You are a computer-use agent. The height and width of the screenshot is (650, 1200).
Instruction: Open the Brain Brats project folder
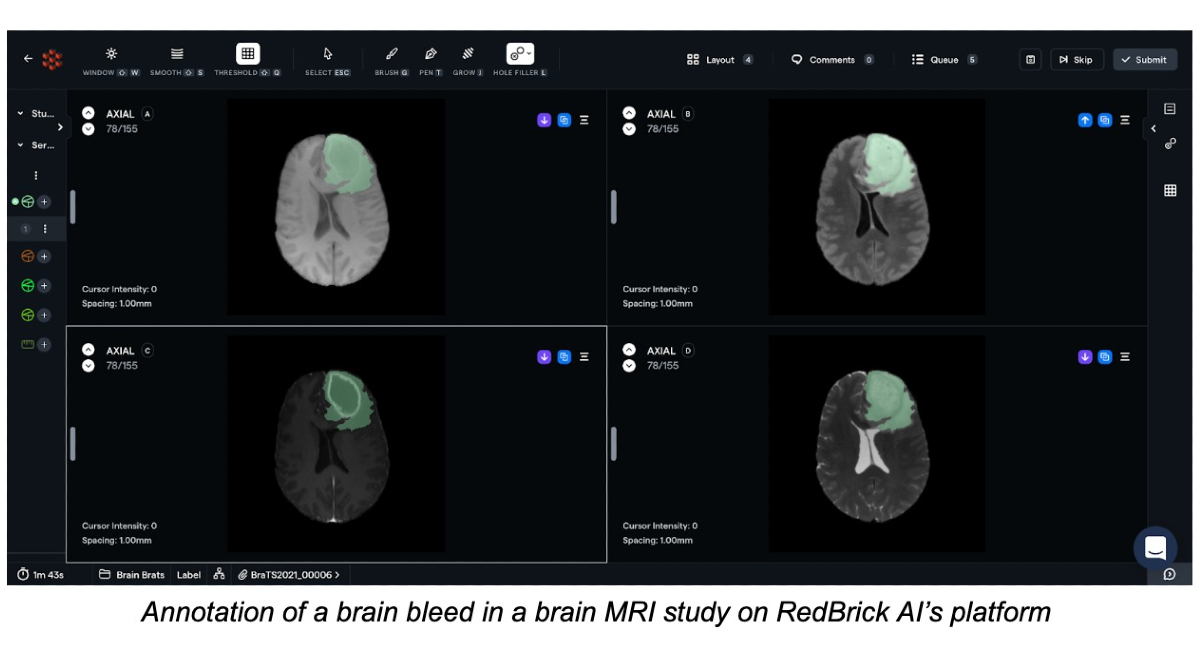pos(131,575)
